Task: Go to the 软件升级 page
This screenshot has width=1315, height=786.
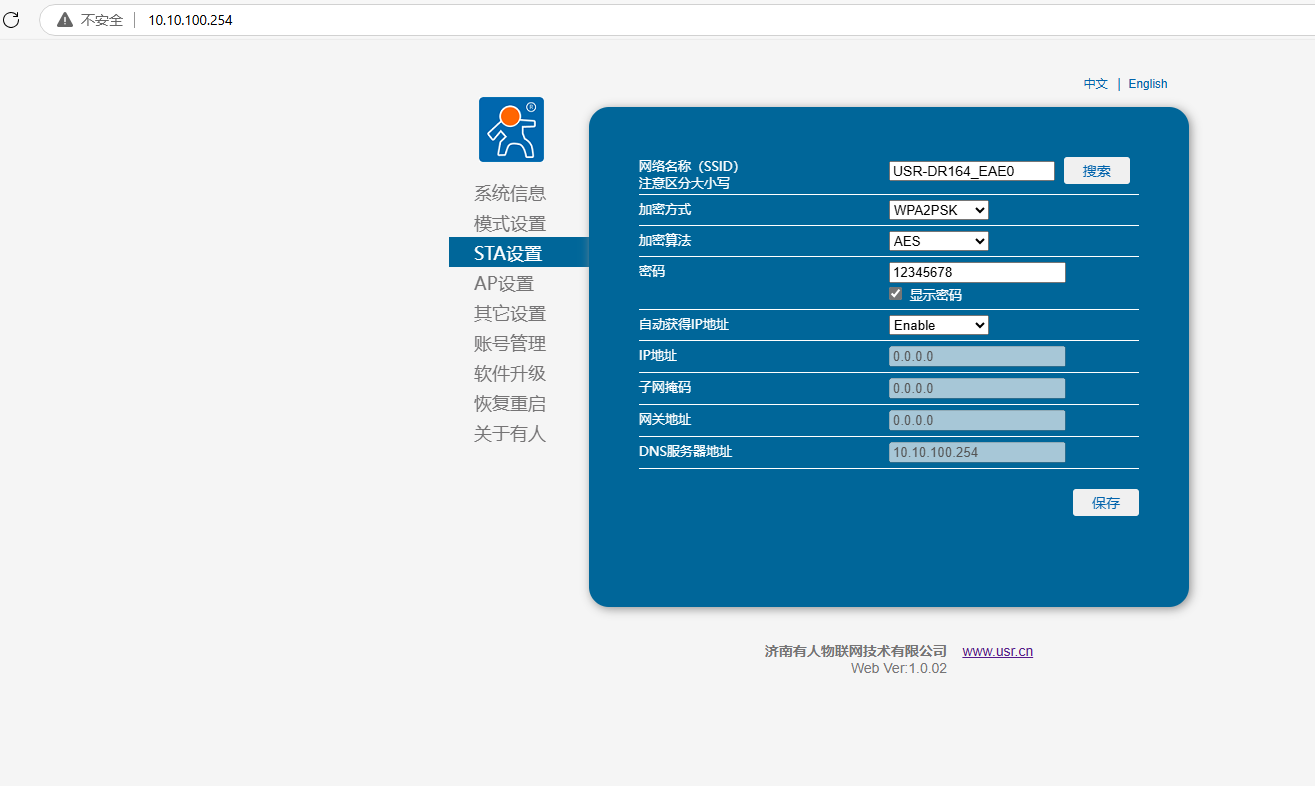Action: tap(510, 374)
